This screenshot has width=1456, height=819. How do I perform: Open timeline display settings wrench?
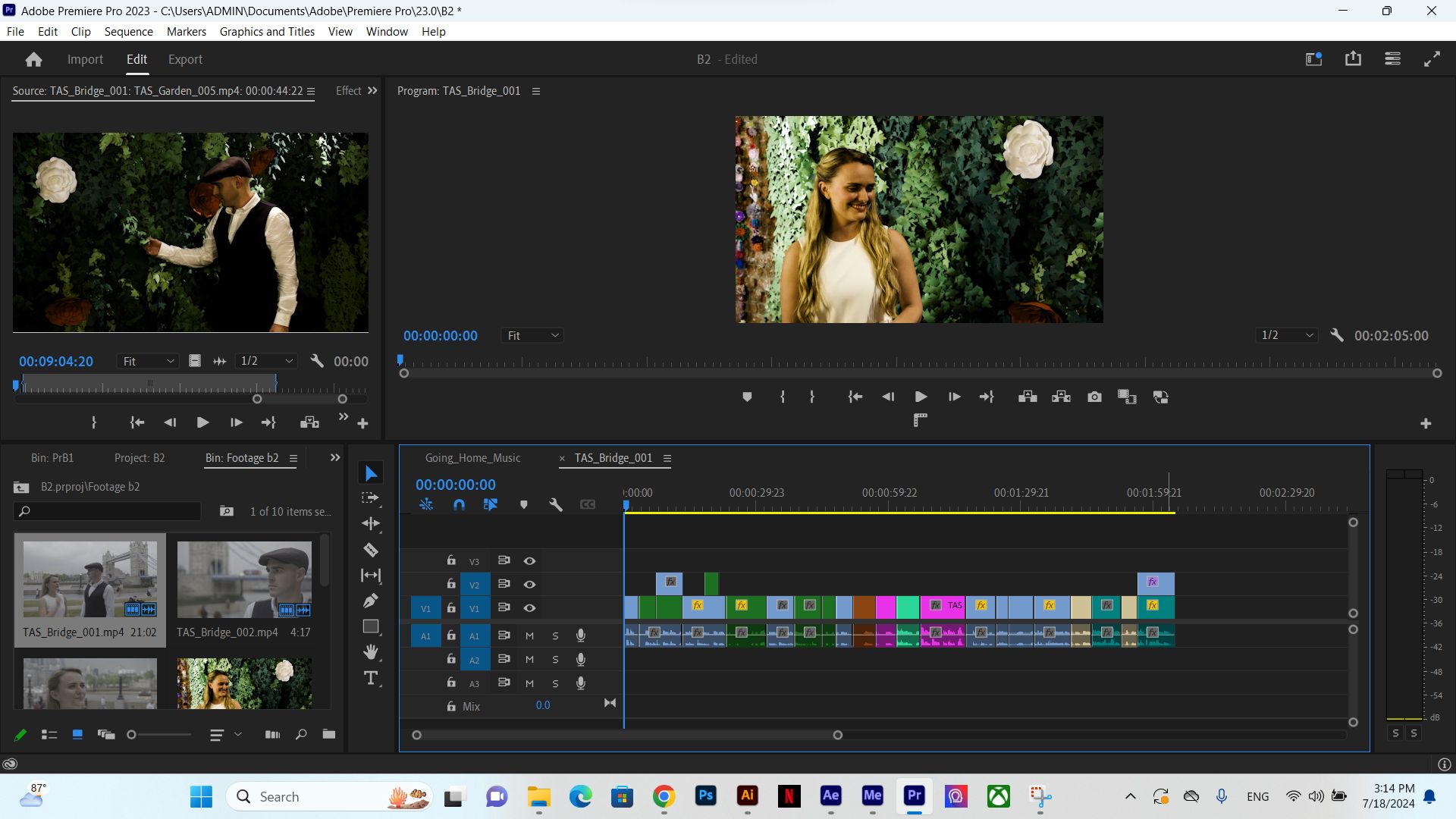[556, 504]
